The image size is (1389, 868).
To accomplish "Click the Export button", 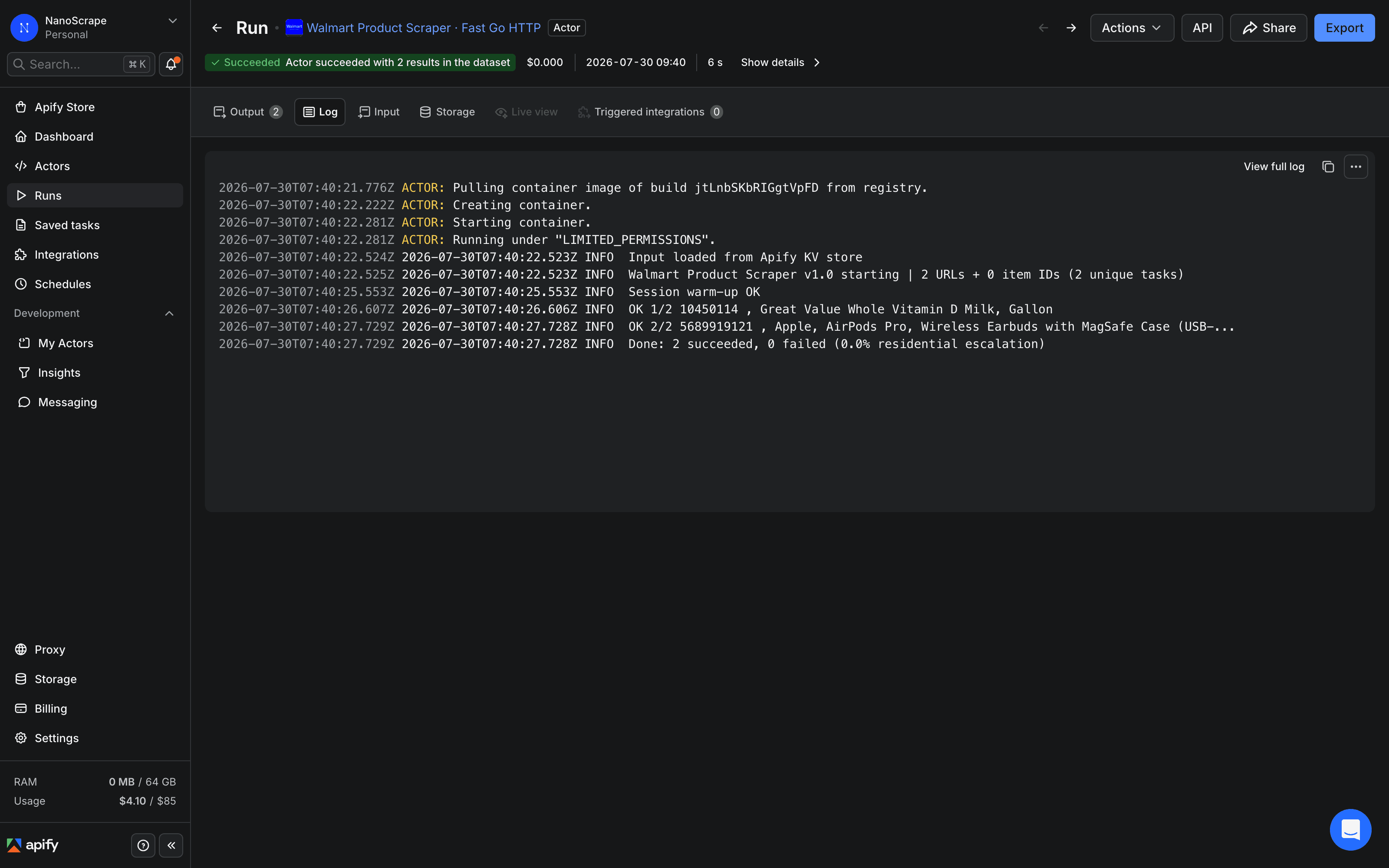I will (1344, 27).
